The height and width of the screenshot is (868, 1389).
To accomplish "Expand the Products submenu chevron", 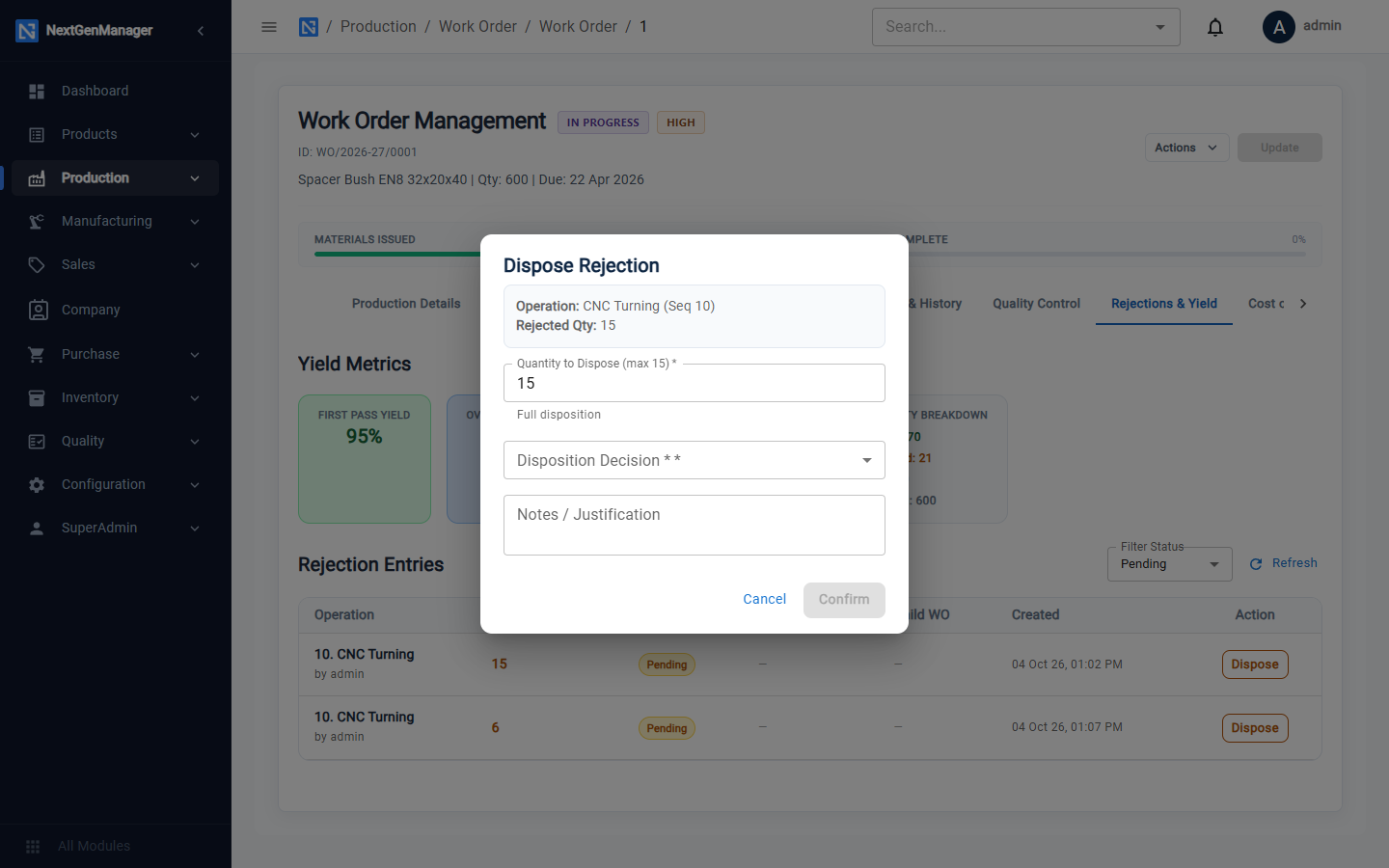I will [195, 135].
